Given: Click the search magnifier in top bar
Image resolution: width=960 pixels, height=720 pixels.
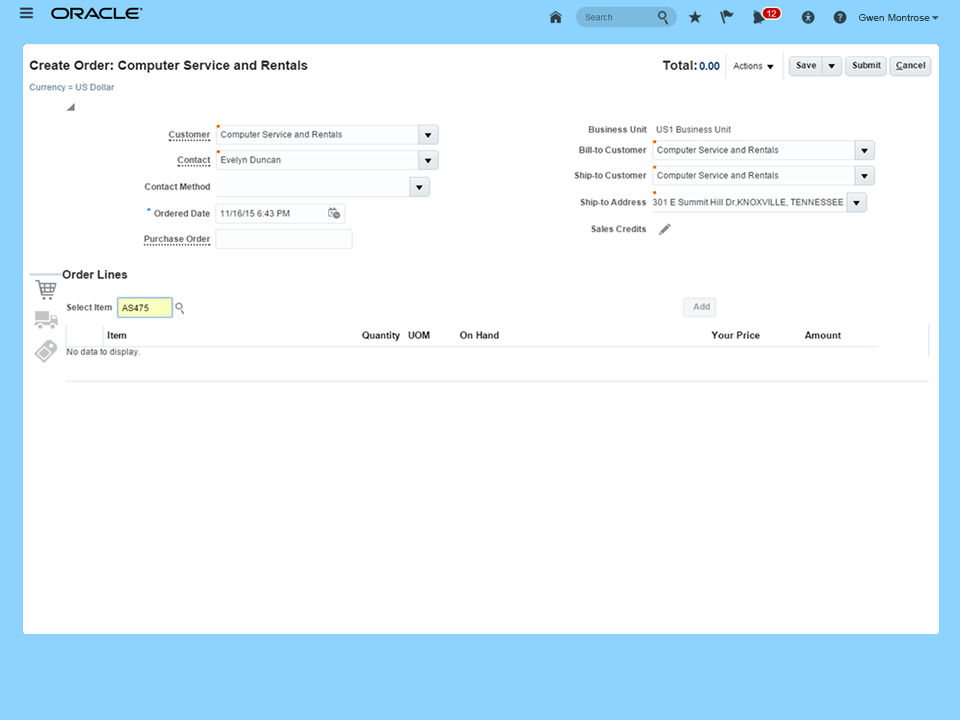Looking at the screenshot, I should [x=663, y=17].
